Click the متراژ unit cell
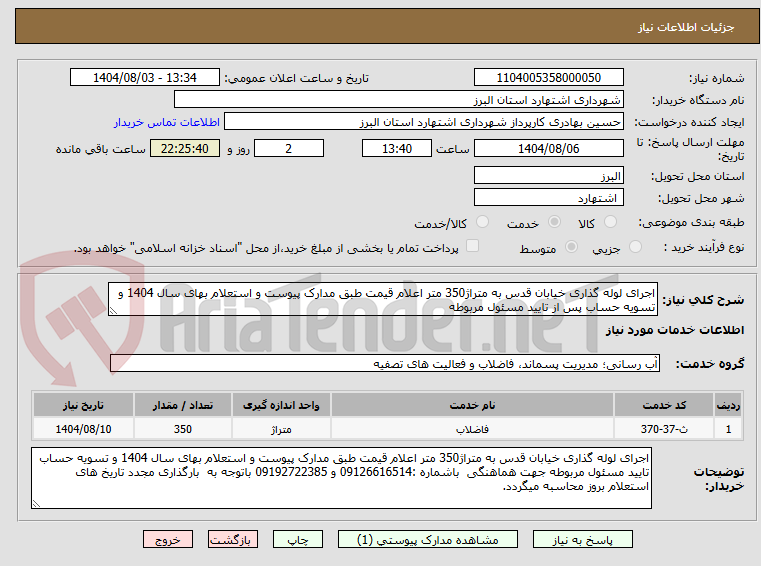Image resolution: width=761 pixels, height=566 pixels. (281, 429)
